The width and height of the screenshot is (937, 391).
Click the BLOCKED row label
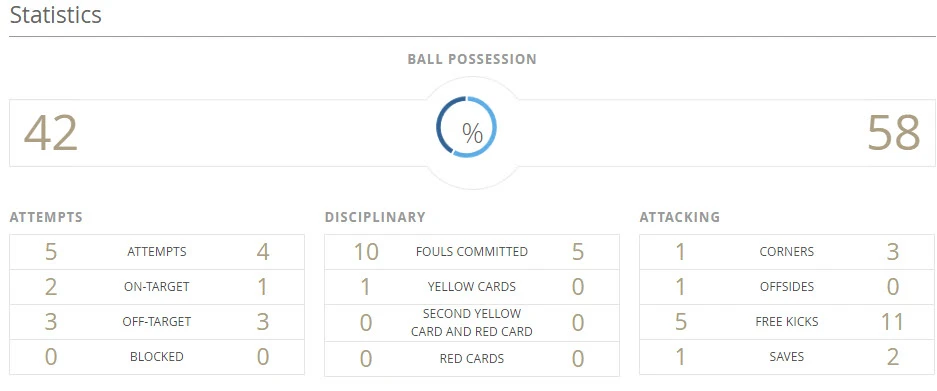(157, 357)
